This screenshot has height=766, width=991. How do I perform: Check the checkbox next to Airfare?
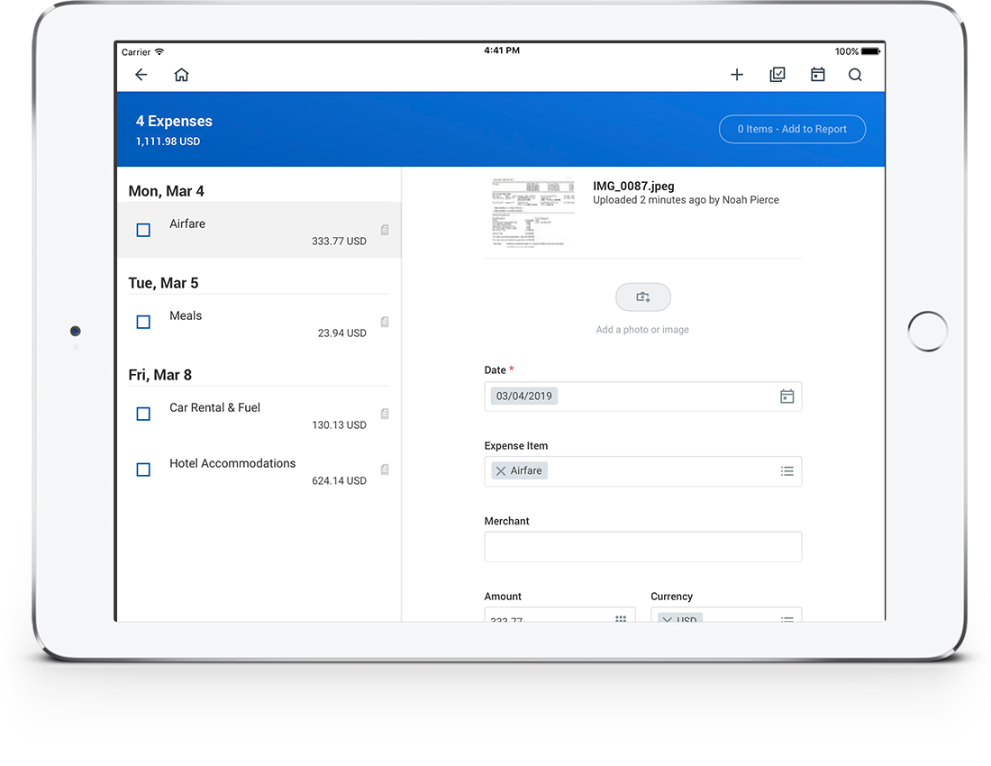pos(142,229)
